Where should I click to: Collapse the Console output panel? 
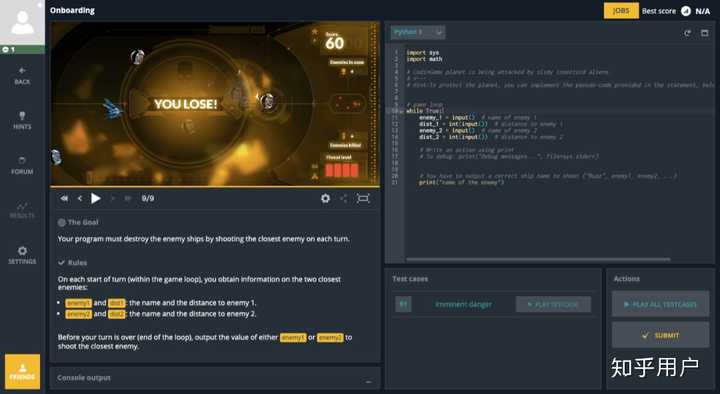pyautogui.click(x=368, y=381)
